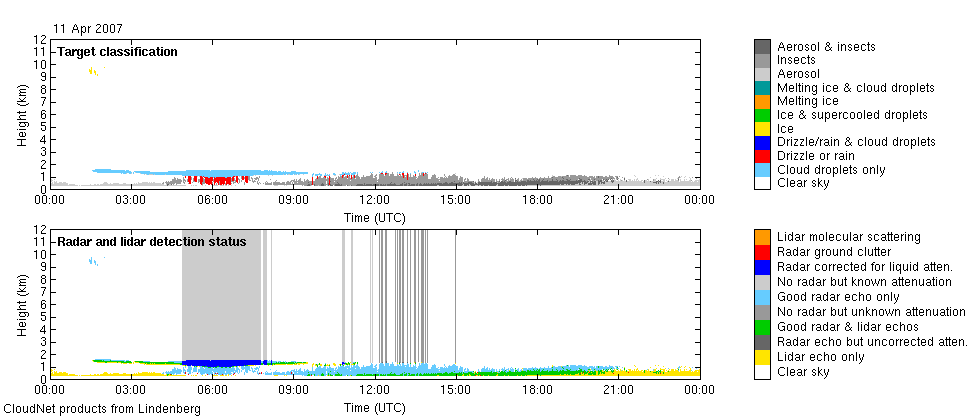
Task: Click the Cloud droplets only legend swatch
Action: (762, 170)
